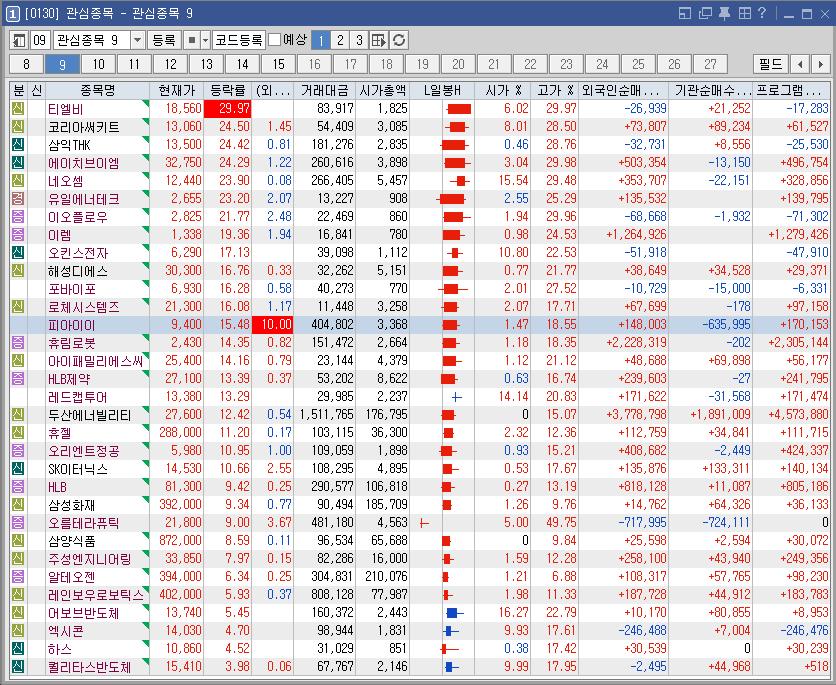Click the square stop button beside 등록
Screen dimensions: 836x685
click(191, 40)
